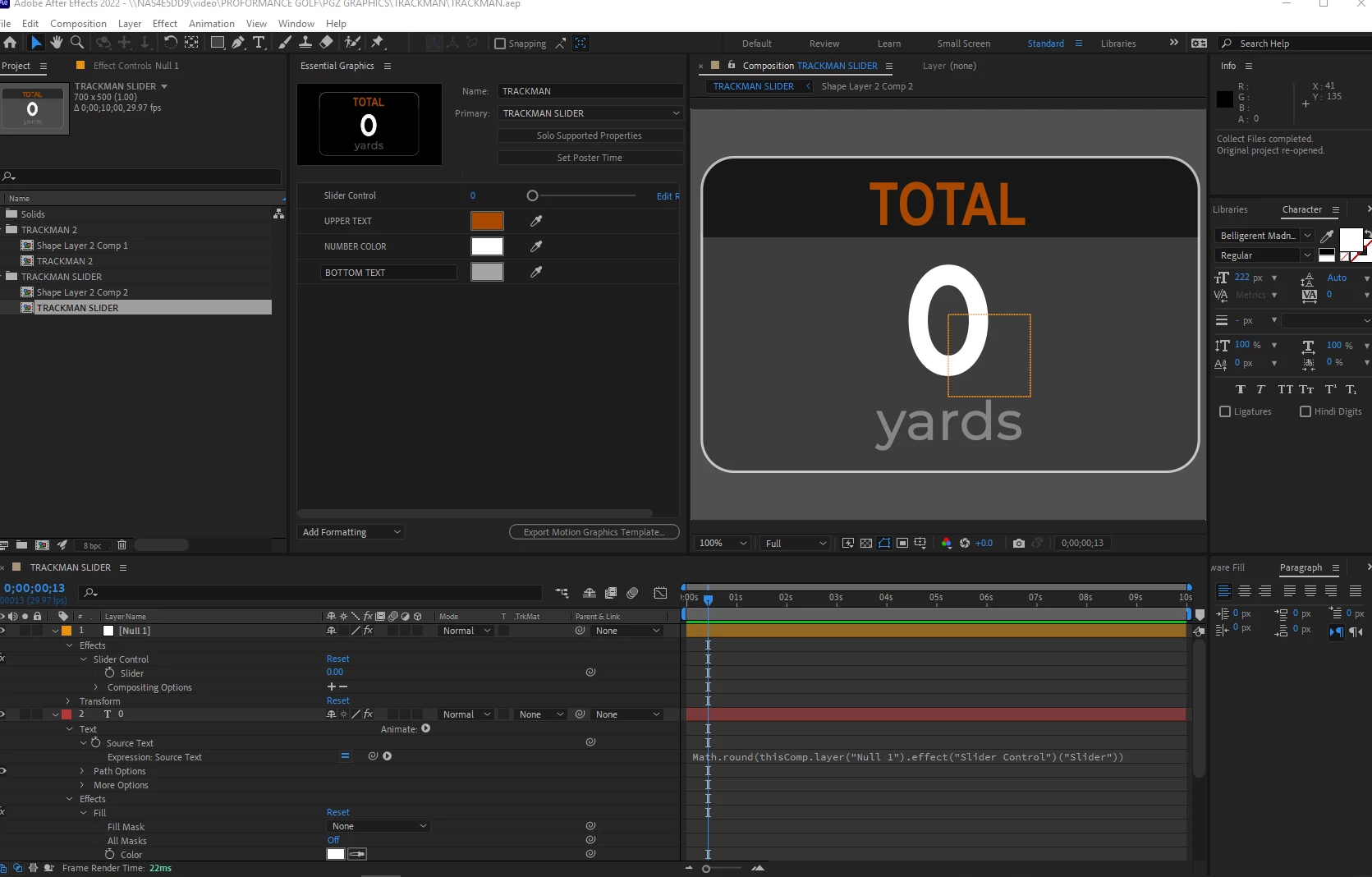Select the Puppet Pin tool
The height and width of the screenshot is (877, 1372).
coord(378,43)
